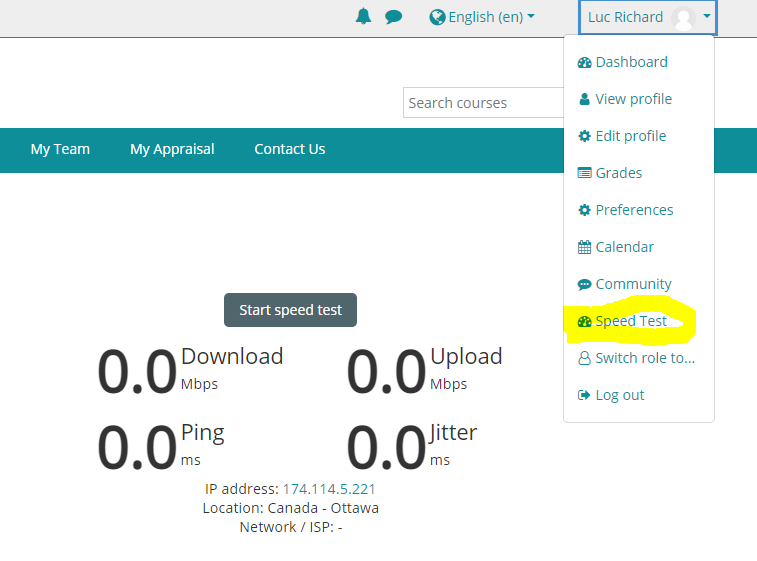This screenshot has height=561, width=757.
Task: Click the IP address 174.114.5.221 link
Action: tap(329, 489)
